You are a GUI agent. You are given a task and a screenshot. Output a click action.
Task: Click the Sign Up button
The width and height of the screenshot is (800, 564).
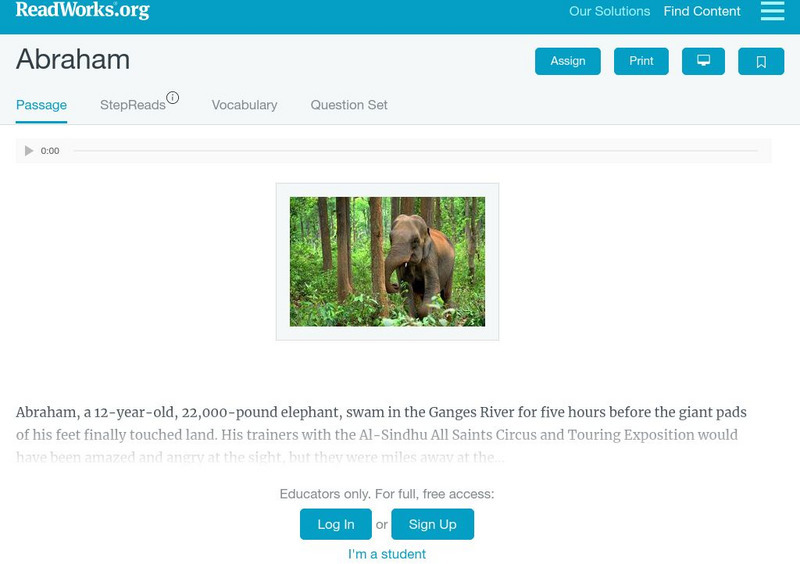click(432, 524)
